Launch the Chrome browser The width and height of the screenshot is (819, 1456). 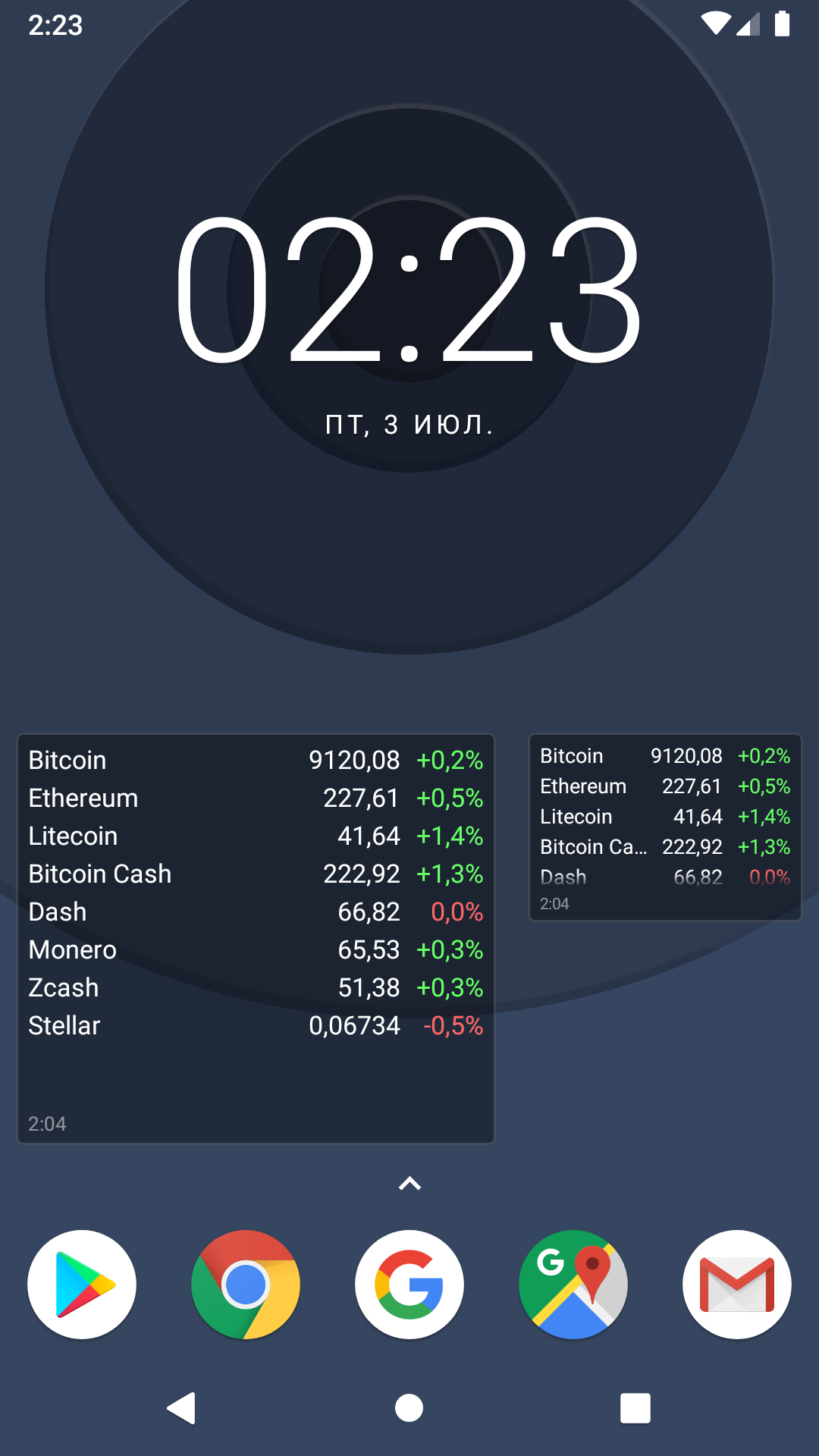pyautogui.click(x=246, y=1285)
